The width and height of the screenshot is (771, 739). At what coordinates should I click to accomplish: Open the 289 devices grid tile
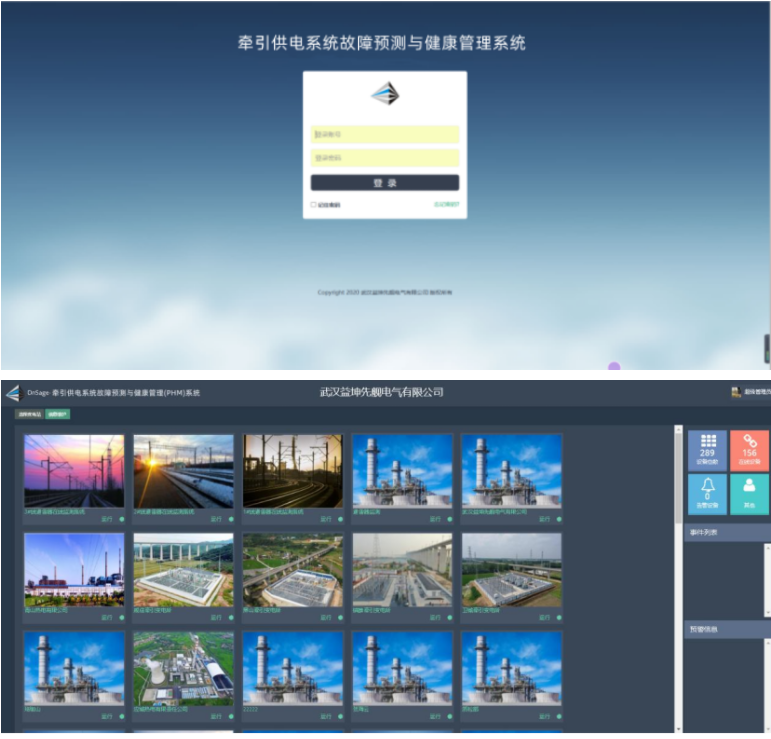(x=707, y=449)
